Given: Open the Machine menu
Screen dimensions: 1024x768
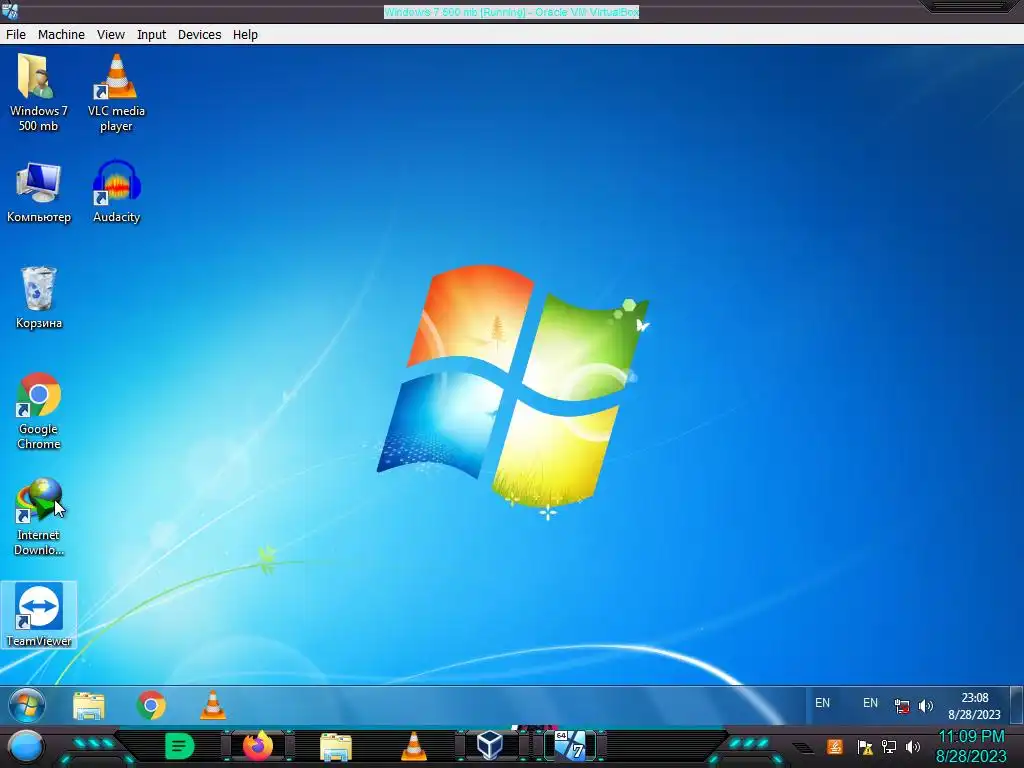Looking at the screenshot, I should 61,35.
